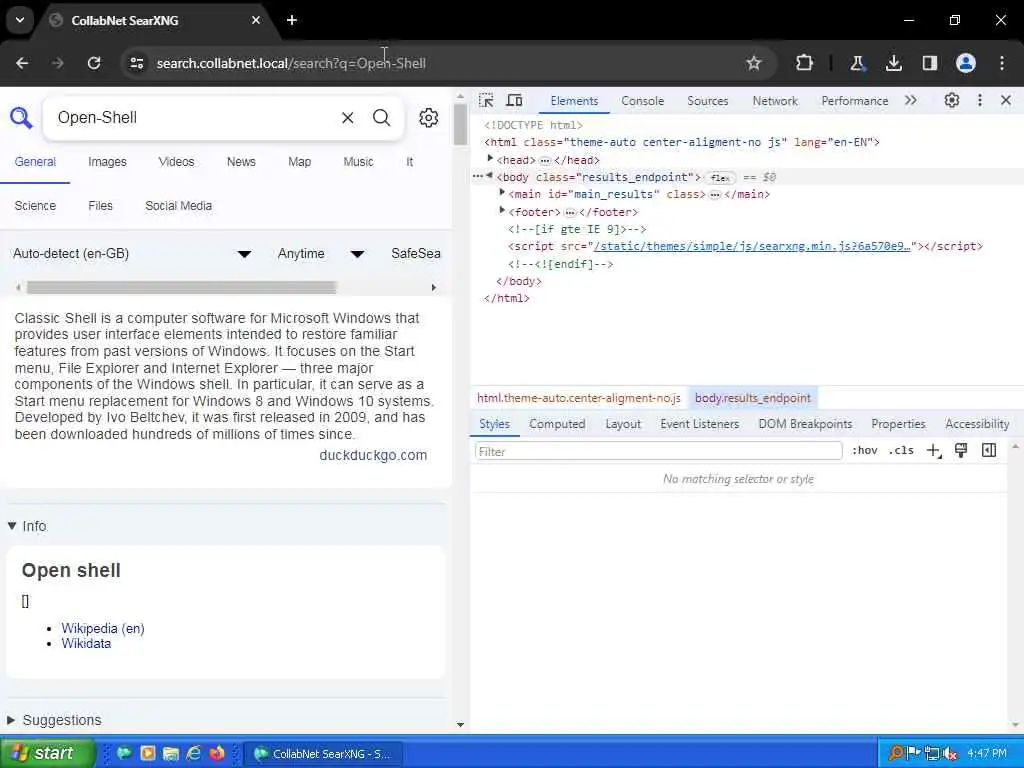1024x768 pixels.
Task: Open DevTools Network tab
Action: click(775, 101)
